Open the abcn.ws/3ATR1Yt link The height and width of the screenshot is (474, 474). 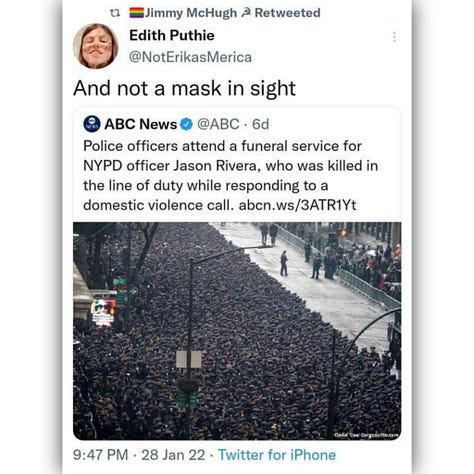click(x=297, y=205)
